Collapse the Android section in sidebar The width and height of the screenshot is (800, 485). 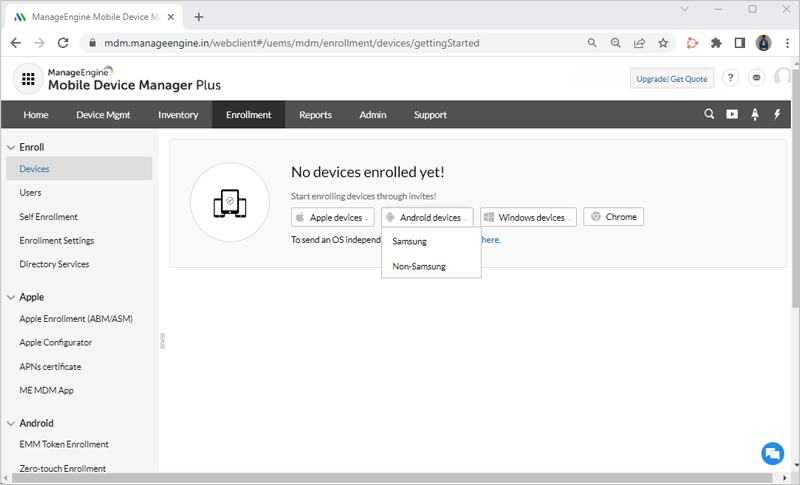pos(11,423)
